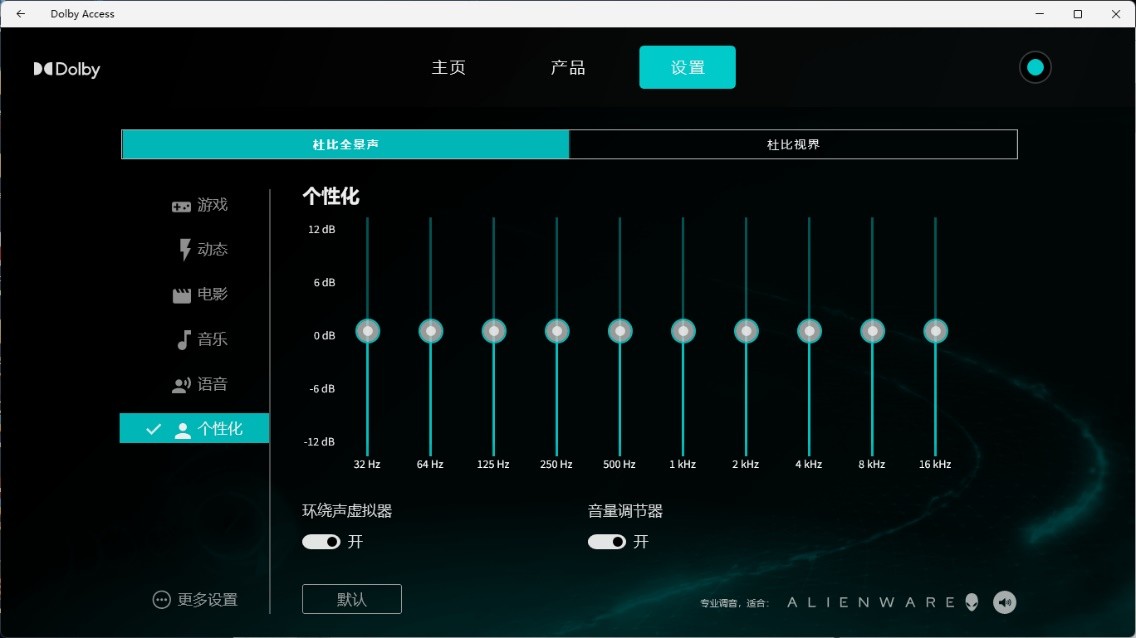Adjust the 32 Hz equalizer slider handle

(367, 330)
